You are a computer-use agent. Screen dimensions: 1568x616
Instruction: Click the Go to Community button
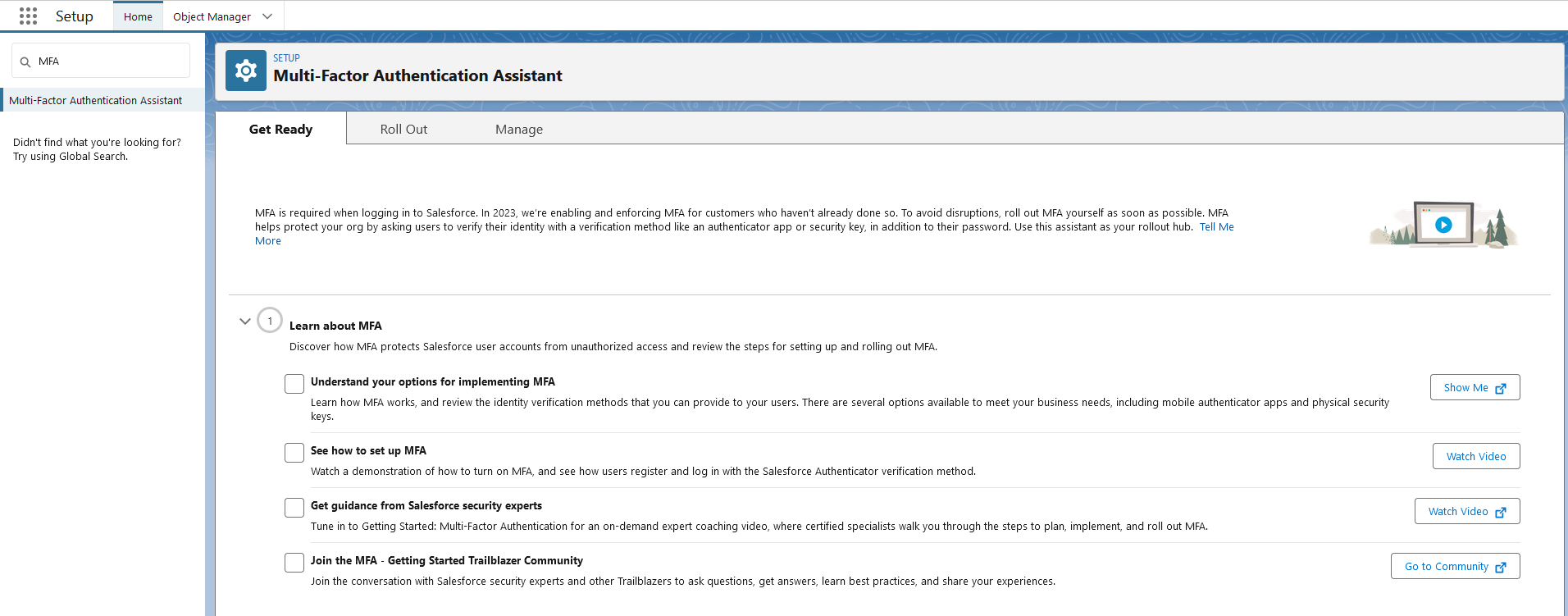click(1455, 566)
